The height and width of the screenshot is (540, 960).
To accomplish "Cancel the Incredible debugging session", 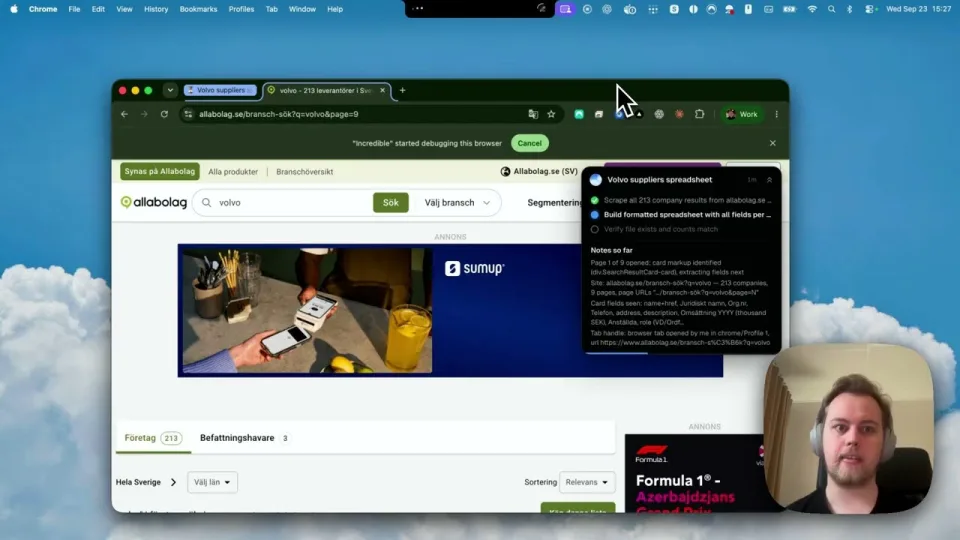I will point(530,143).
